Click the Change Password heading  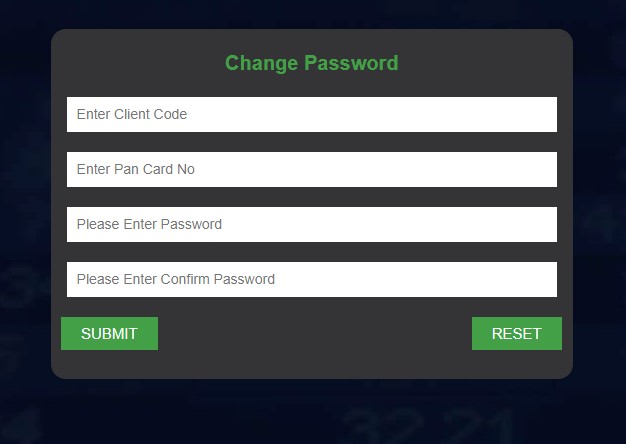[x=311, y=63]
